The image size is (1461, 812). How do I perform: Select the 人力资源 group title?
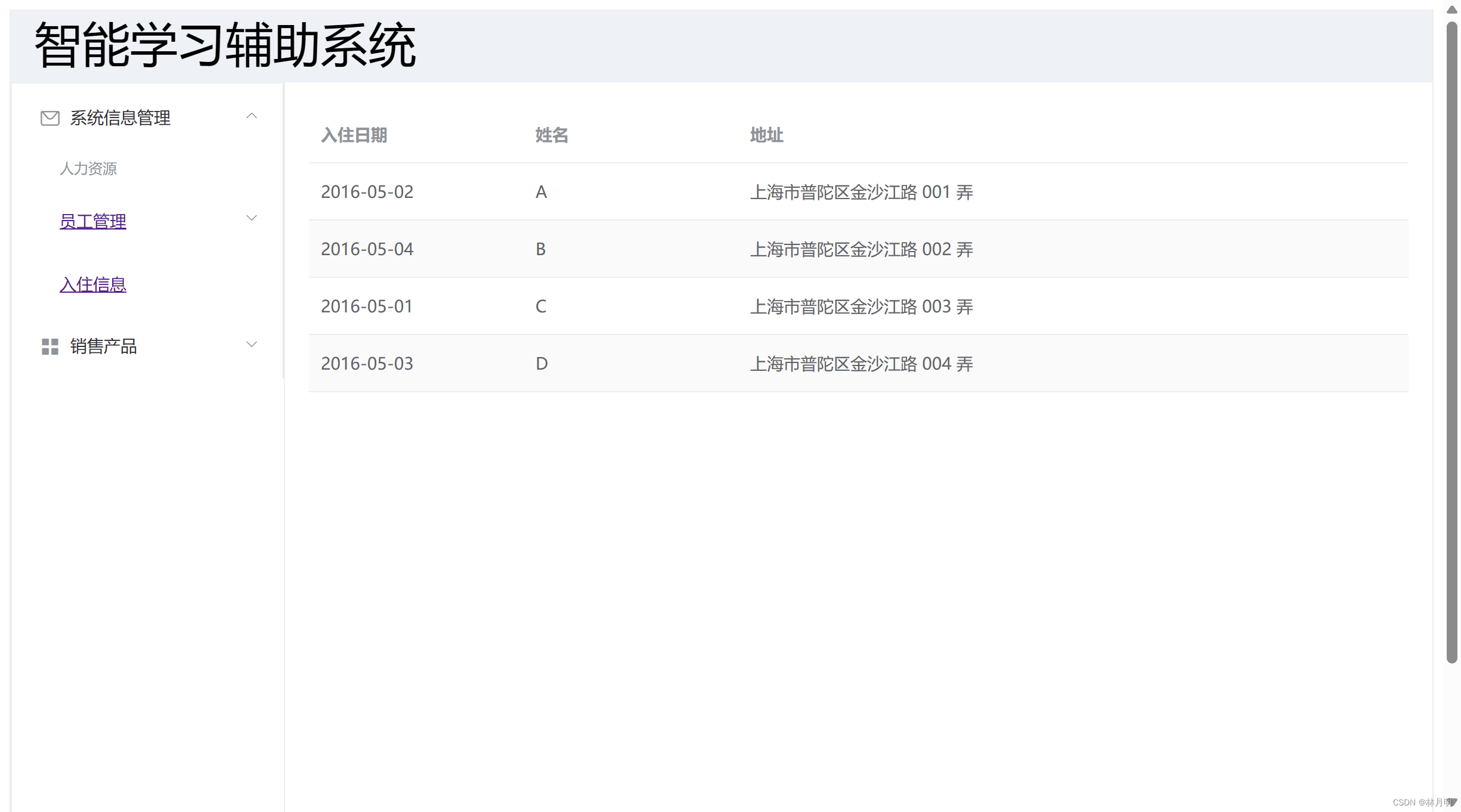tap(88, 169)
